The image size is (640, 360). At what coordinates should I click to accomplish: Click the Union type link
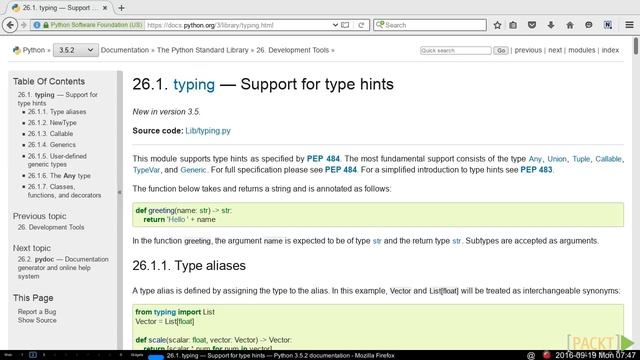[557, 159]
